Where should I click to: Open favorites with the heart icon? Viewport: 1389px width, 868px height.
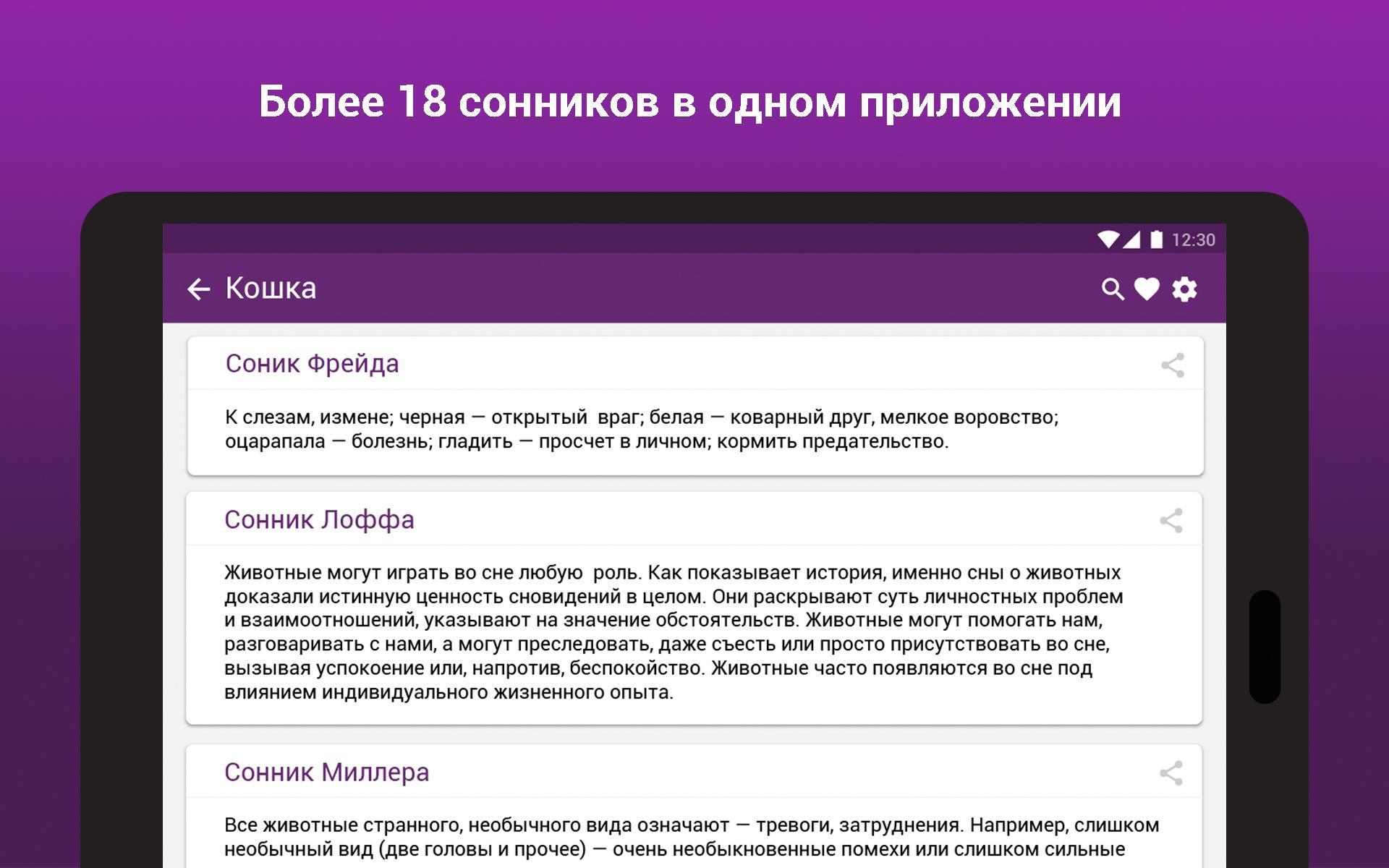[1147, 289]
